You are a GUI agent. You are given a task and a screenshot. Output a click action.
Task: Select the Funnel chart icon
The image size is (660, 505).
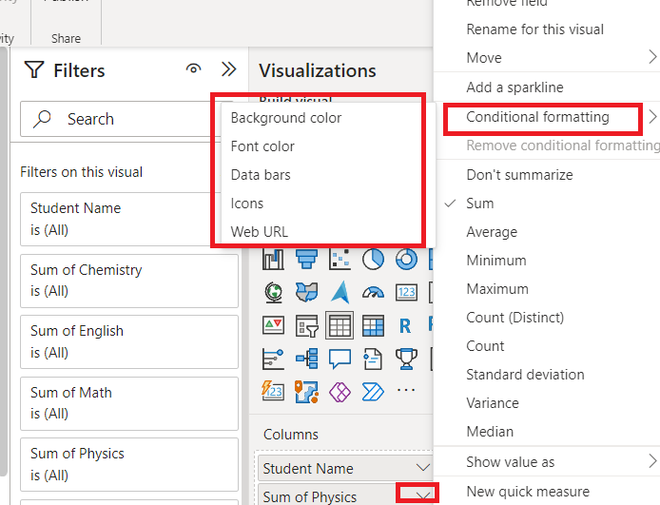[x=306, y=258]
